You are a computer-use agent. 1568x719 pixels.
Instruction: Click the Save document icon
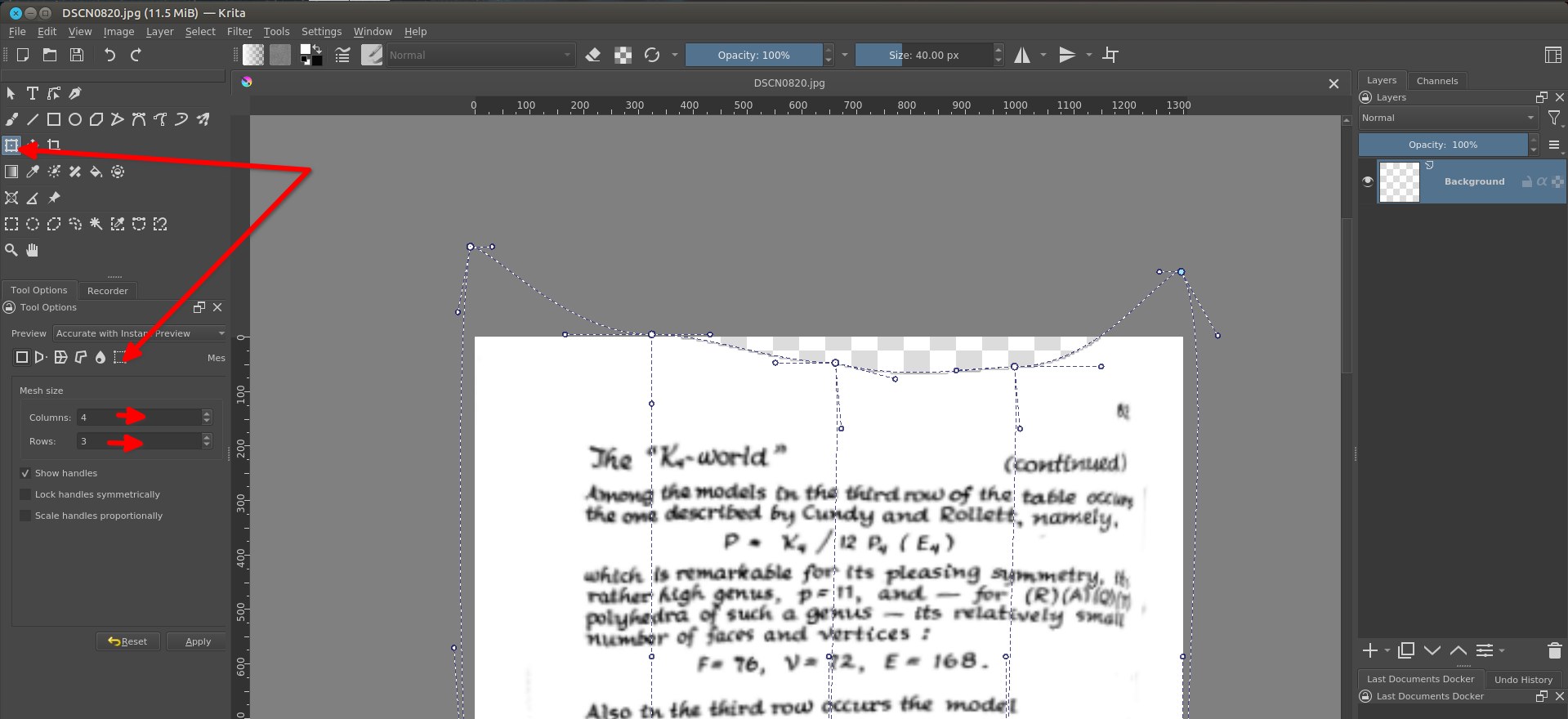pos(77,55)
